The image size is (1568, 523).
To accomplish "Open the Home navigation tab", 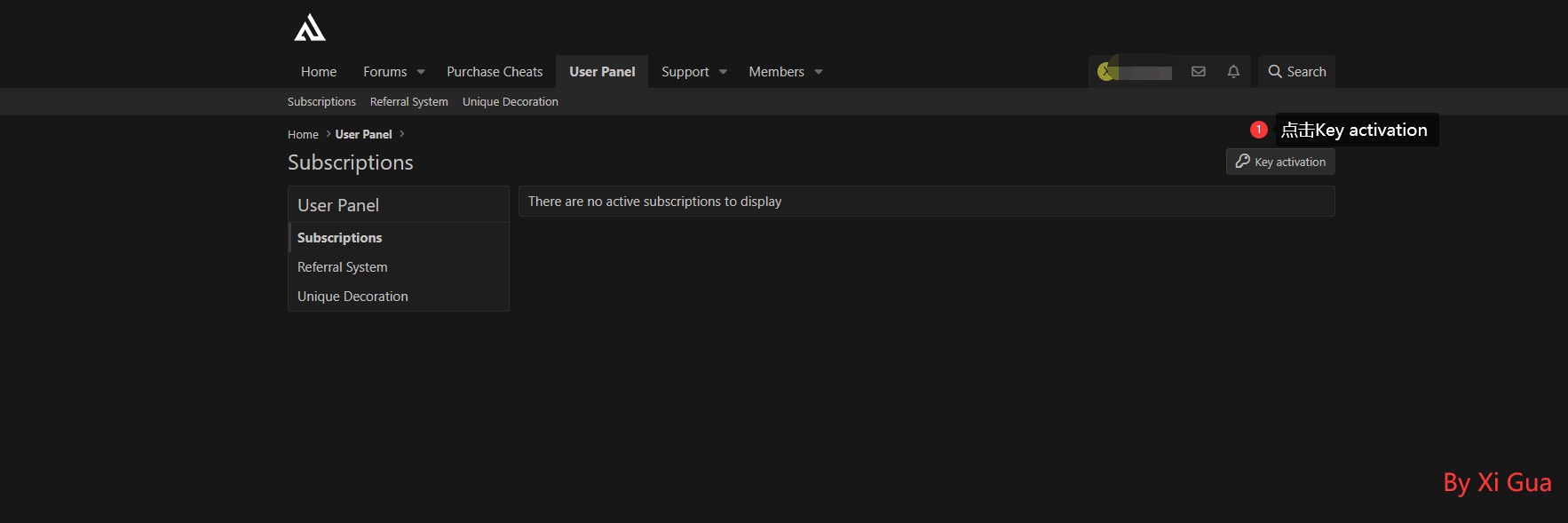I will coord(319,72).
